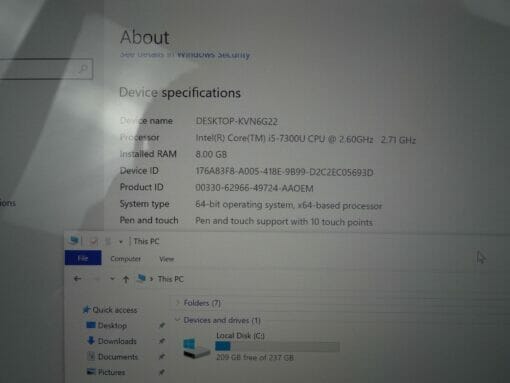Click the Desktop folder icon
Image resolution: width=510 pixels, height=383 pixels.
(x=91, y=325)
